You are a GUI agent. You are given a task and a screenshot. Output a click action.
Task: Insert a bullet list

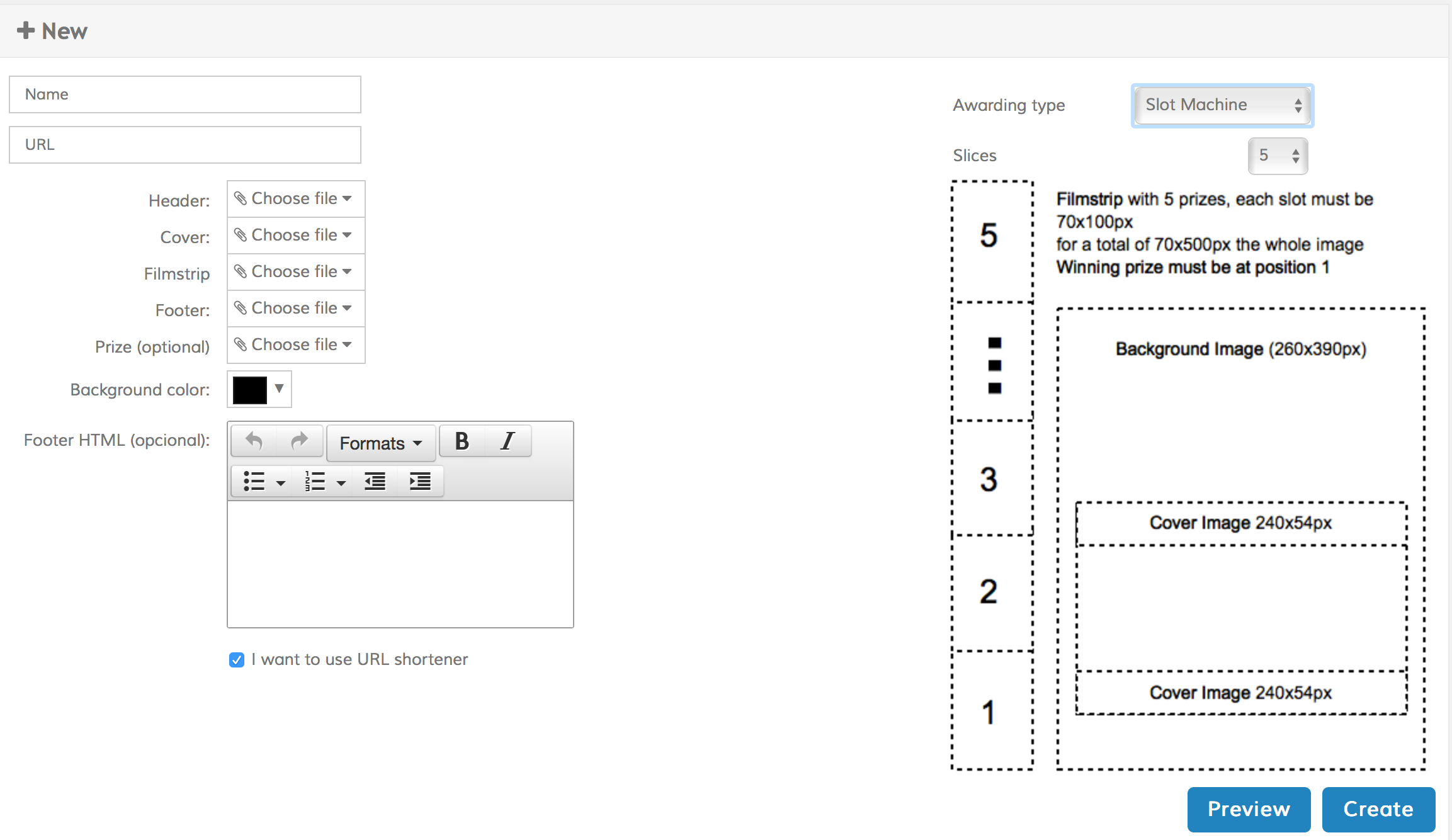click(x=254, y=482)
